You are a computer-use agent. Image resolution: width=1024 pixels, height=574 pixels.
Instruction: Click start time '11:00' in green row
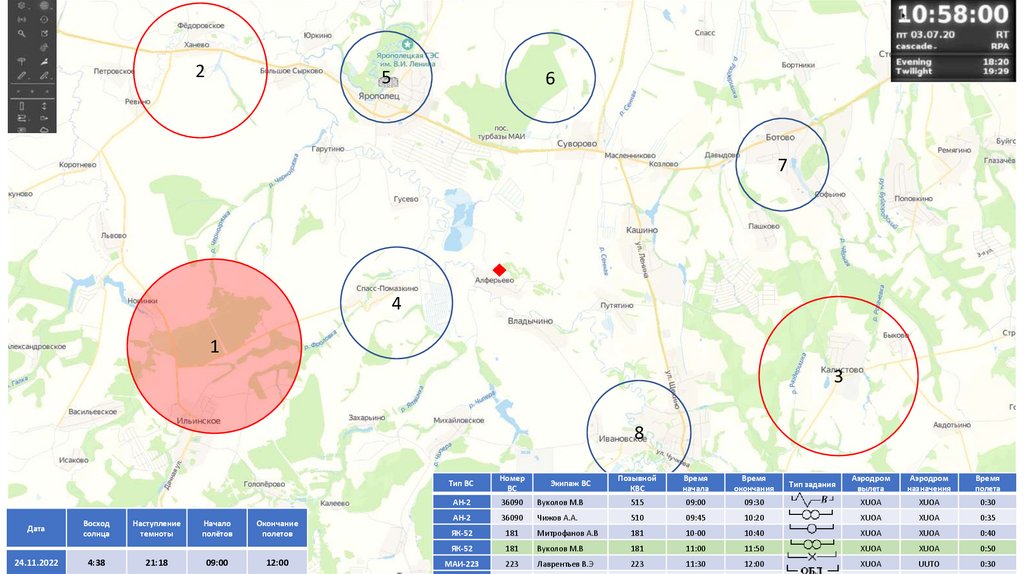[x=696, y=549]
